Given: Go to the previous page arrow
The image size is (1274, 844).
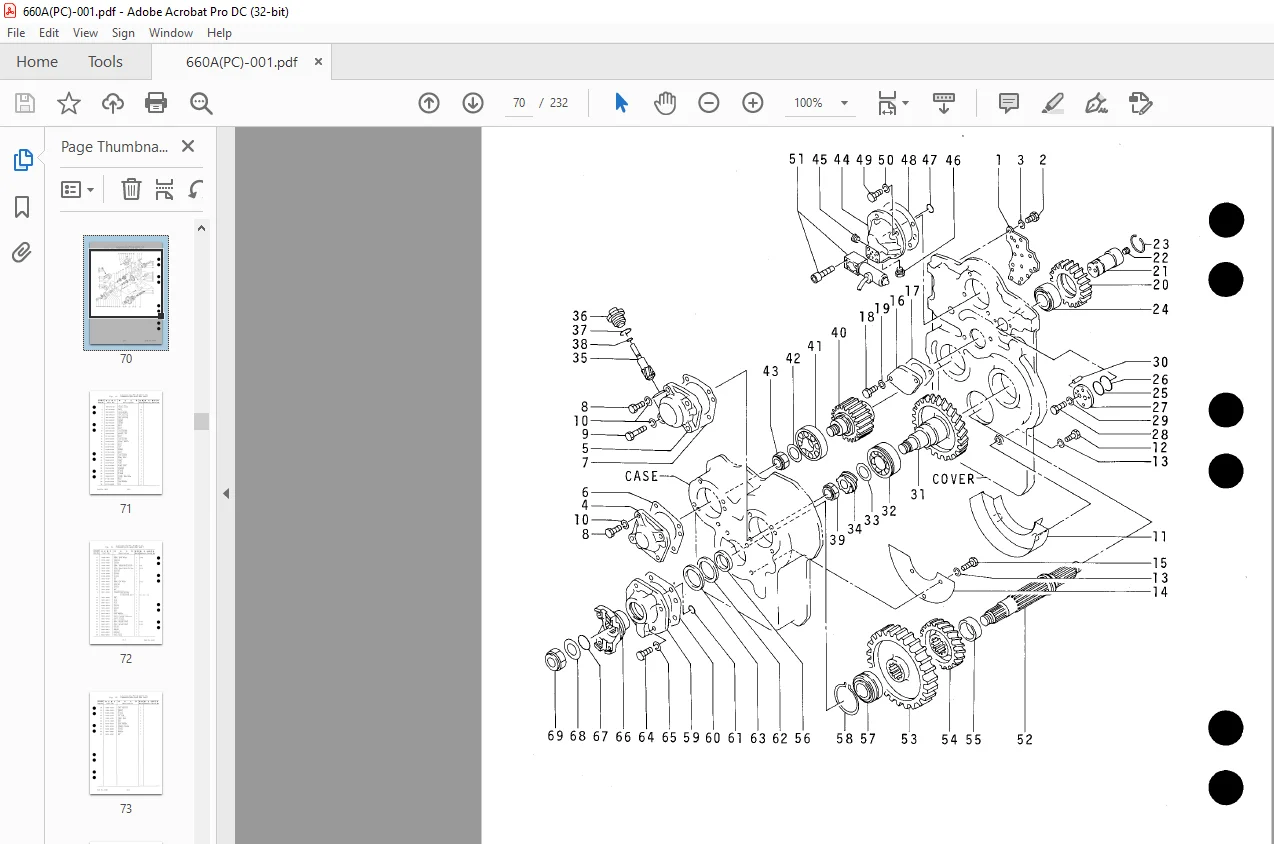Looking at the screenshot, I should point(429,103).
